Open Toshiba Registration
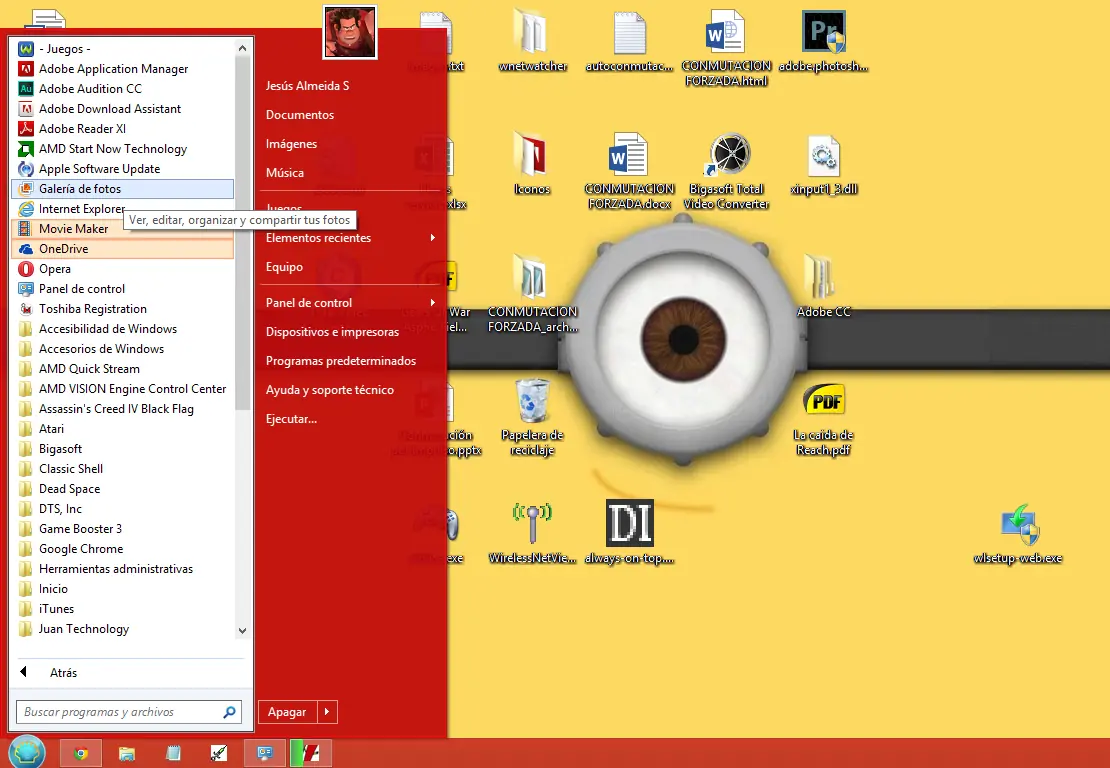 pyautogui.click(x=122, y=309)
